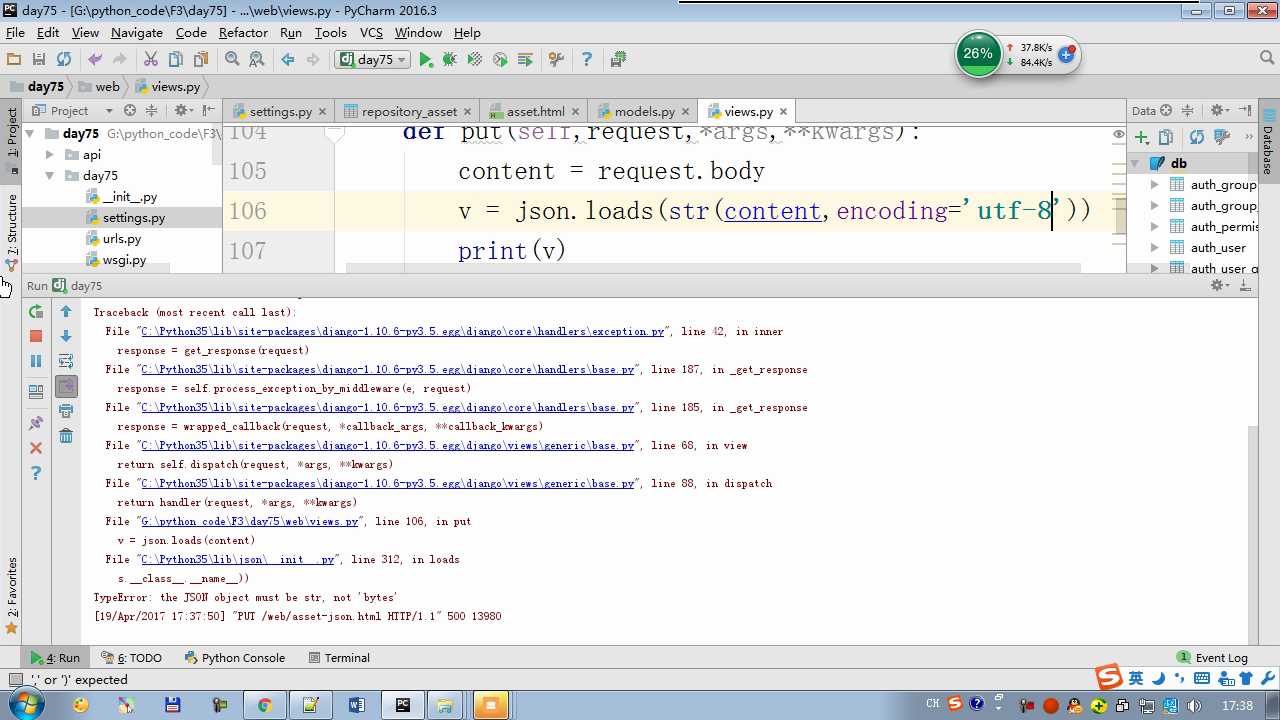Open the Settings wrench icon
Image resolution: width=1280 pixels, height=720 pixels.
[556, 60]
